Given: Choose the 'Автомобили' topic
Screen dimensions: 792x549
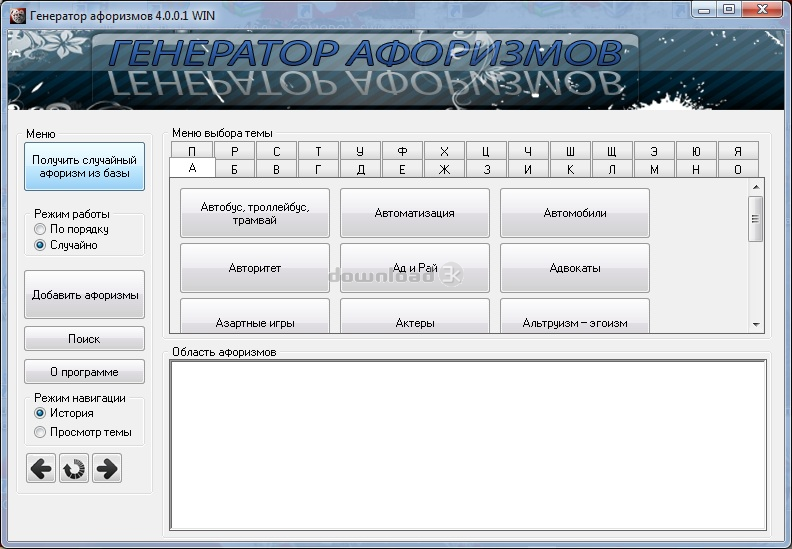Looking at the screenshot, I should (x=575, y=213).
